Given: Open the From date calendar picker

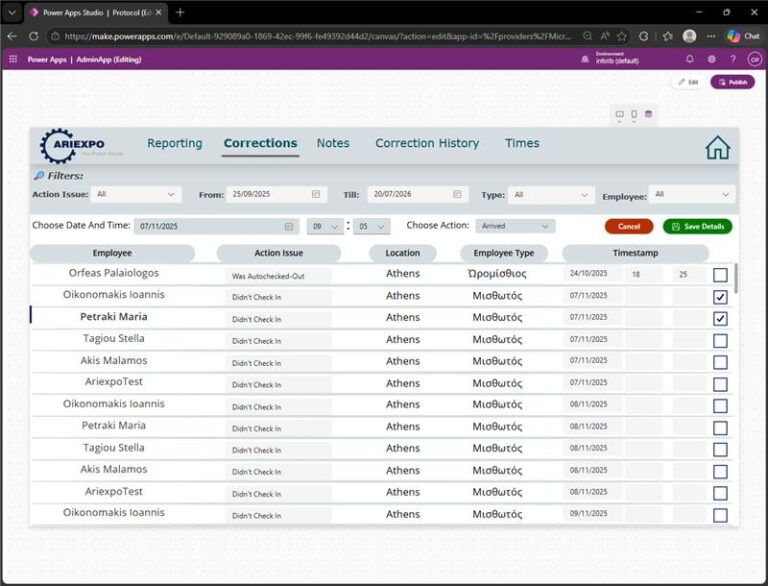Looking at the screenshot, I should 316,195.
